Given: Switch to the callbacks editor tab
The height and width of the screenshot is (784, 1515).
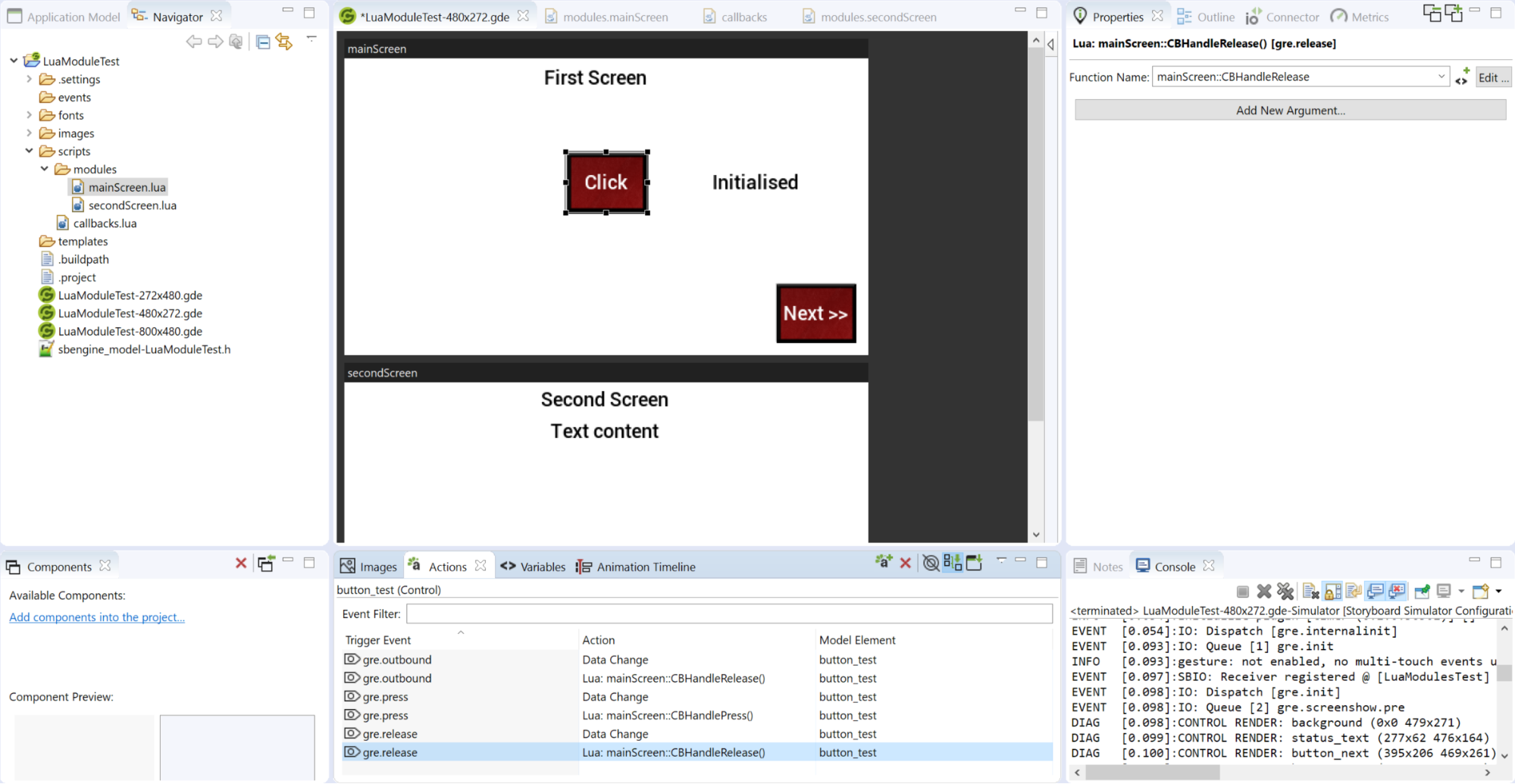Looking at the screenshot, I should (x=743, y=17).
